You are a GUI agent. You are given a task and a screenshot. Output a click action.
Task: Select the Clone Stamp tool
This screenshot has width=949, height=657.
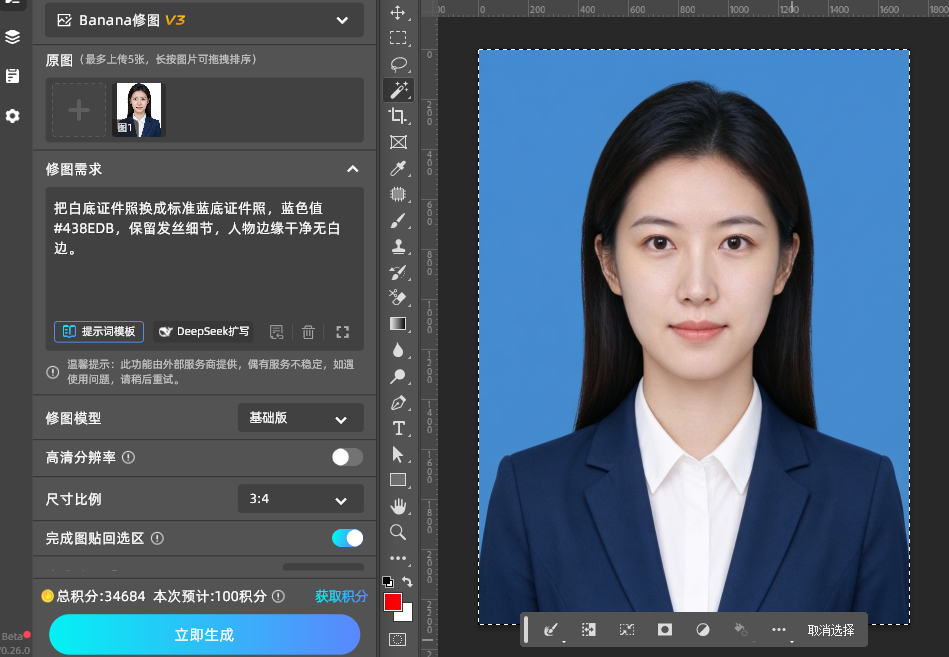pos(398,247)
